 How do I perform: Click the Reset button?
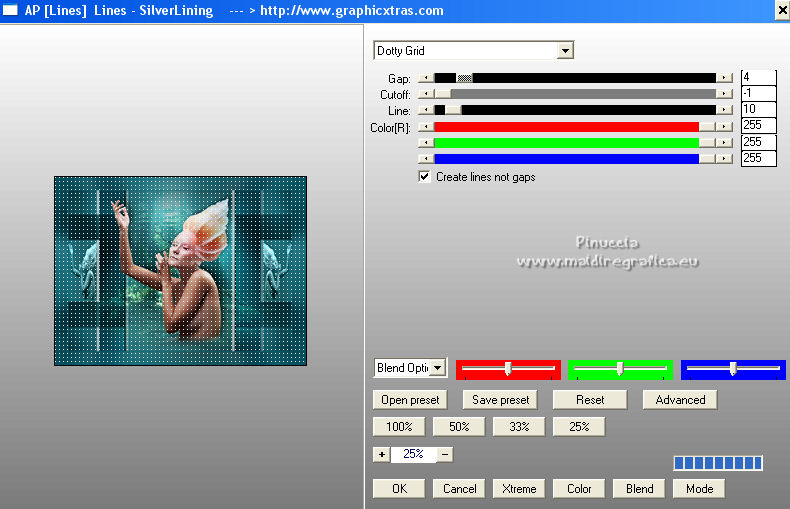(x=590, y=400)
